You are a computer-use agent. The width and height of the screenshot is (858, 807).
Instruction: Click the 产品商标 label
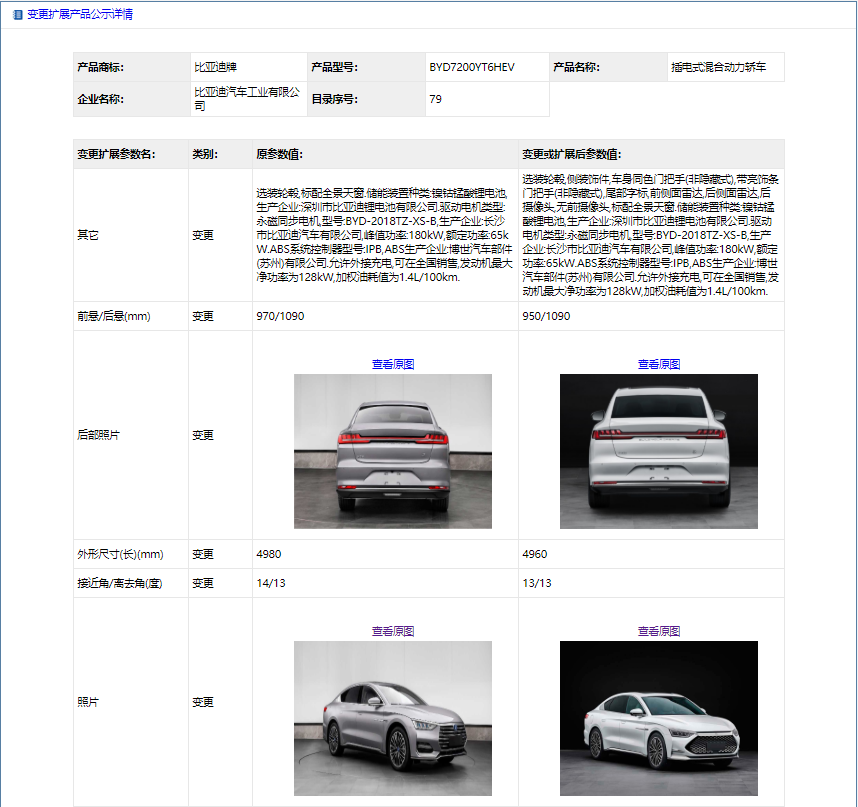(x=101, y=67)
